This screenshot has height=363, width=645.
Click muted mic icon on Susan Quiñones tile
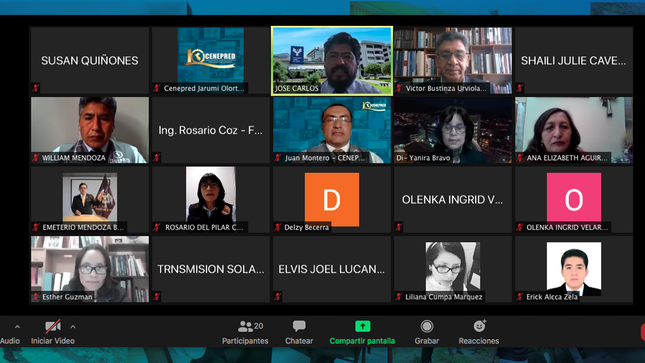(36, 88)
